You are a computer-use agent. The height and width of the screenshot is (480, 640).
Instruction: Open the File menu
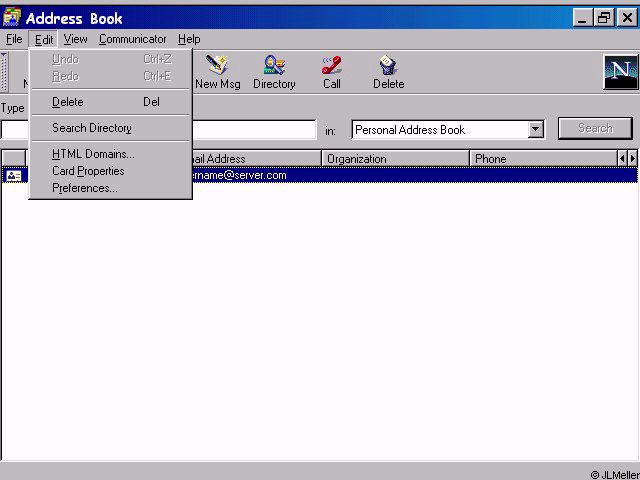pos(14,39)
